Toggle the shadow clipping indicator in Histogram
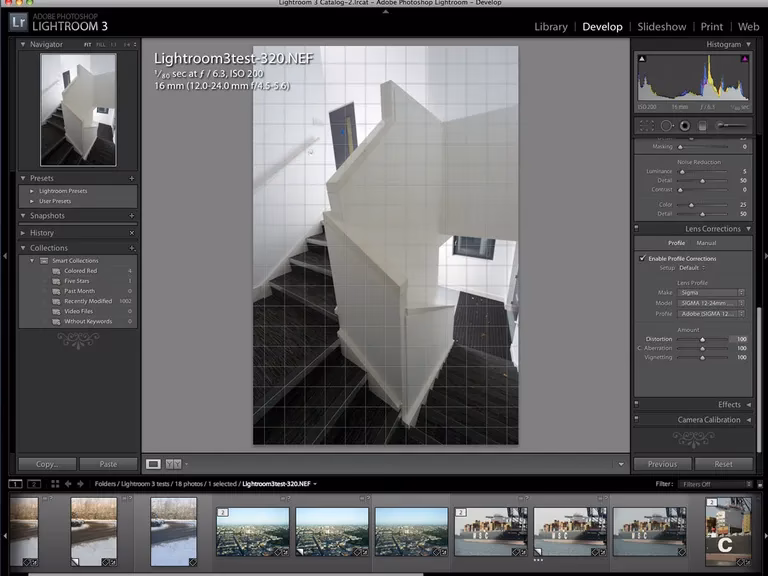This screenshot has height=576, width=768. point(642,60)
